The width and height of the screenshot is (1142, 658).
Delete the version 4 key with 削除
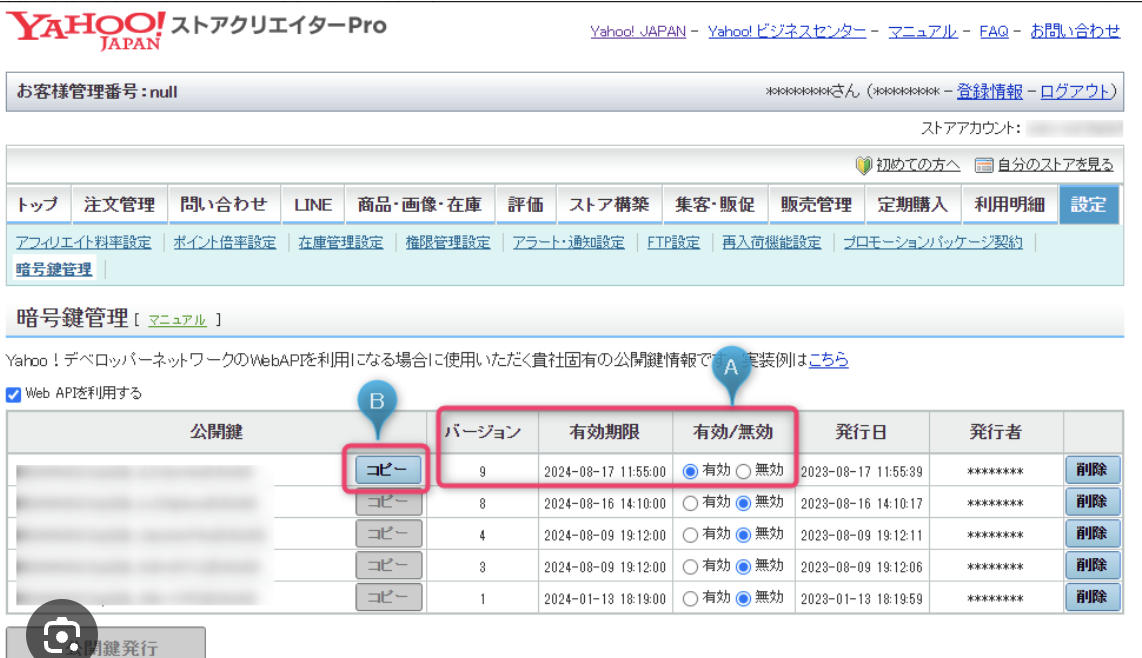point(1092,533)
